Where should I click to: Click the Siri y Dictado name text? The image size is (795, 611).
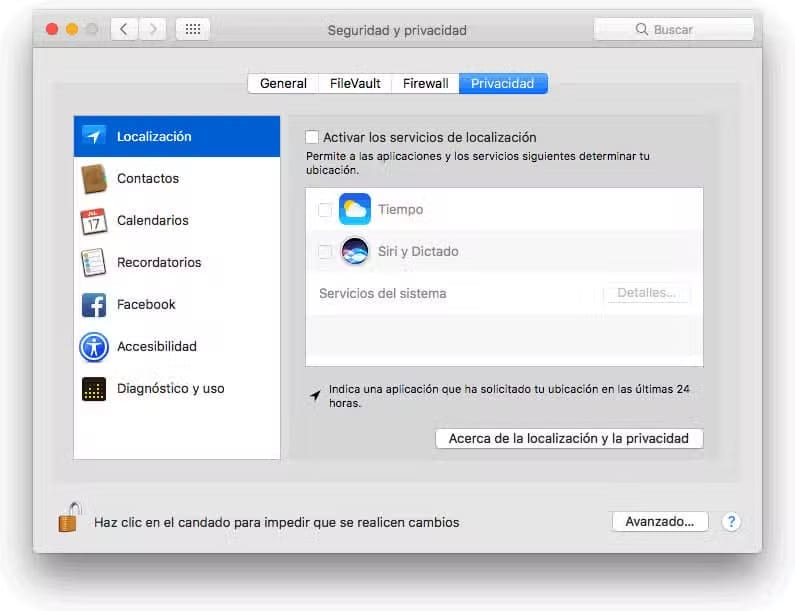[x=418, y=251]
